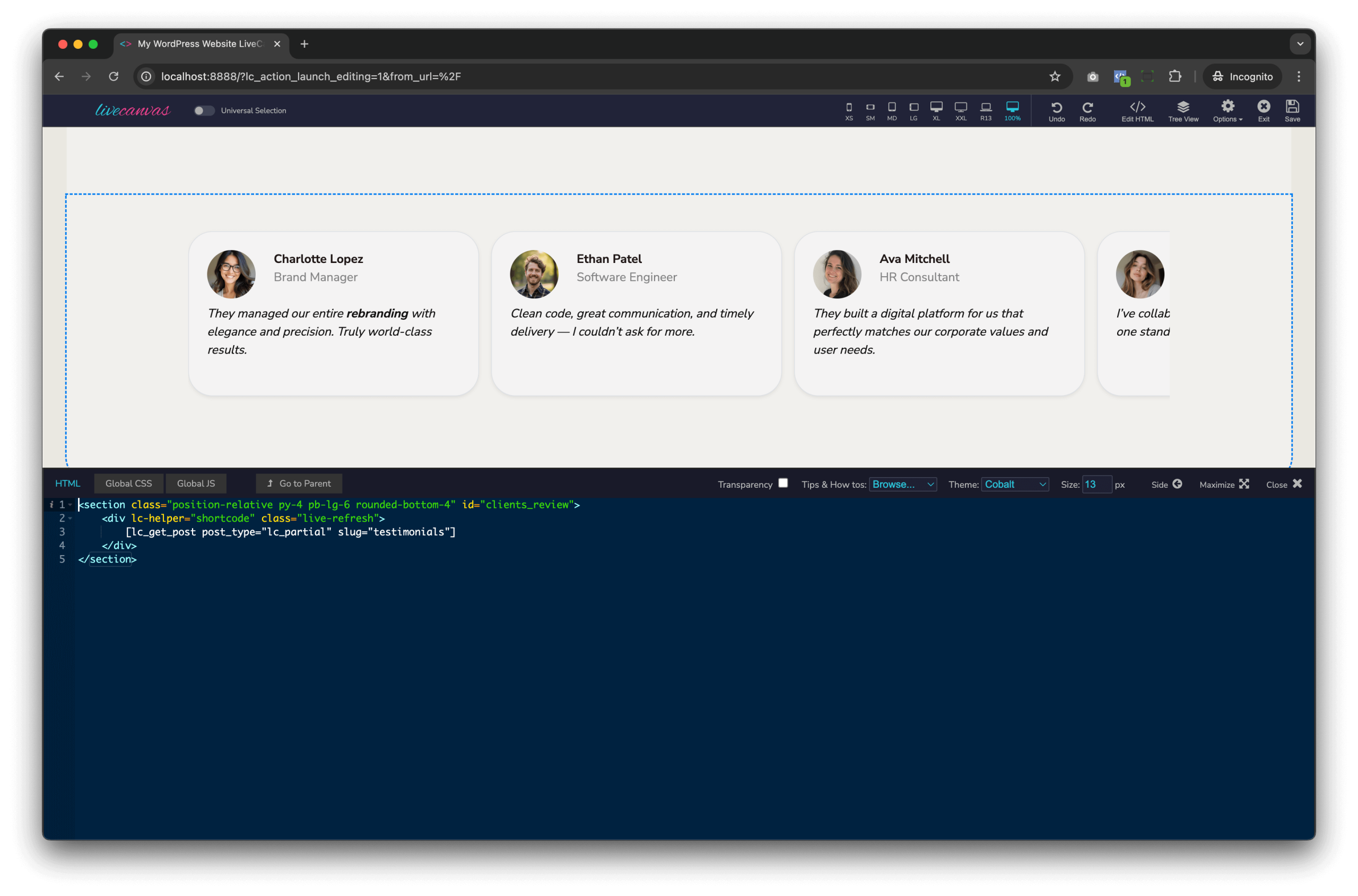Open the Tree View layers icon

tap(1182, 110)
